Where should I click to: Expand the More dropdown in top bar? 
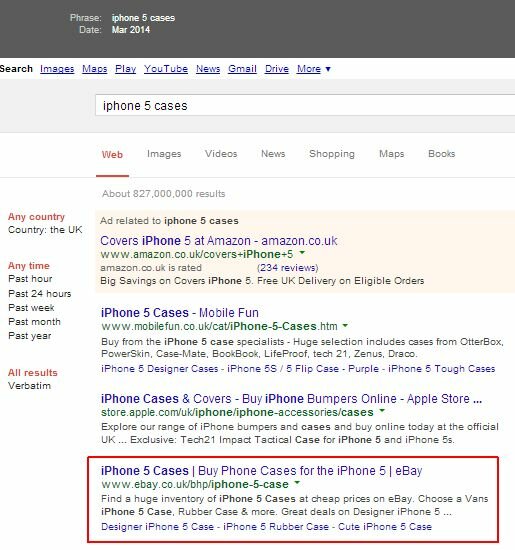[314, 69]
